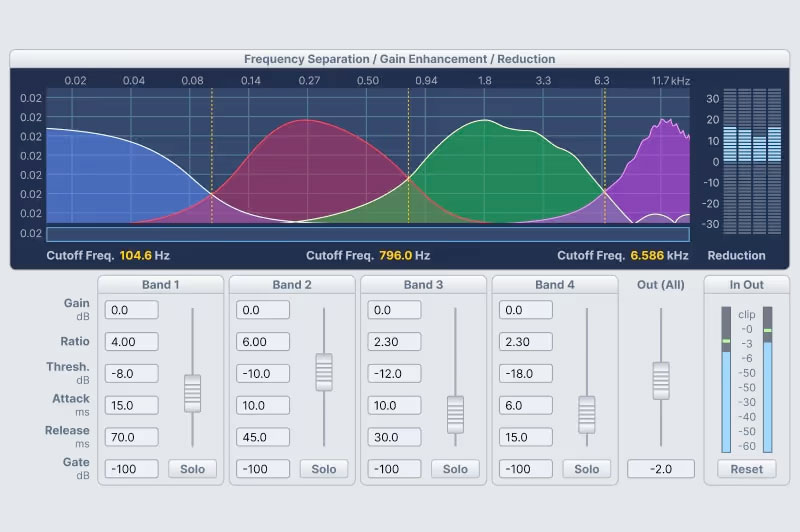Viewport: 800px width, 532px height.
Task: Click the Band 3 header label
Action: coord(423,285)
